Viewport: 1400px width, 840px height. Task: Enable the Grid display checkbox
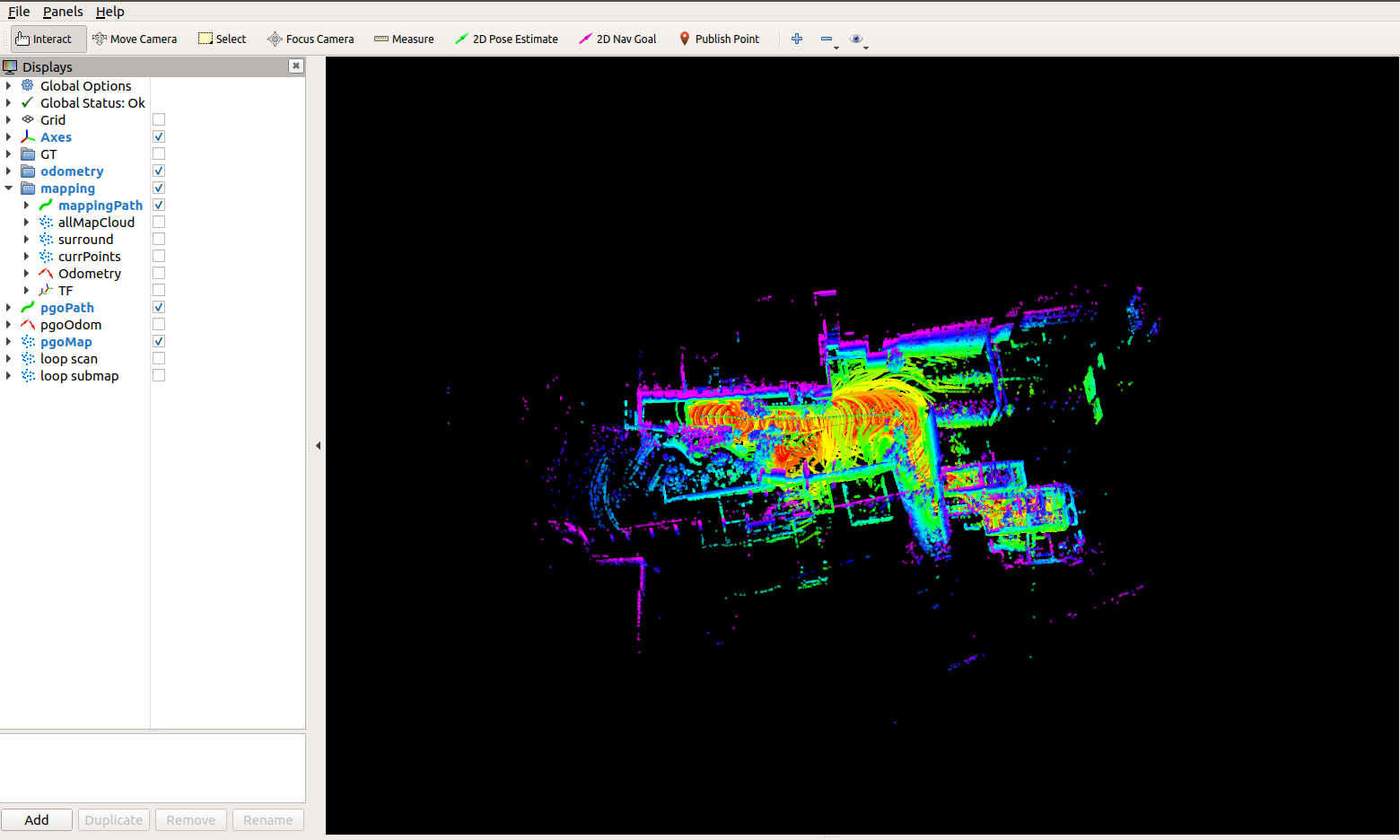coord(159,119)
